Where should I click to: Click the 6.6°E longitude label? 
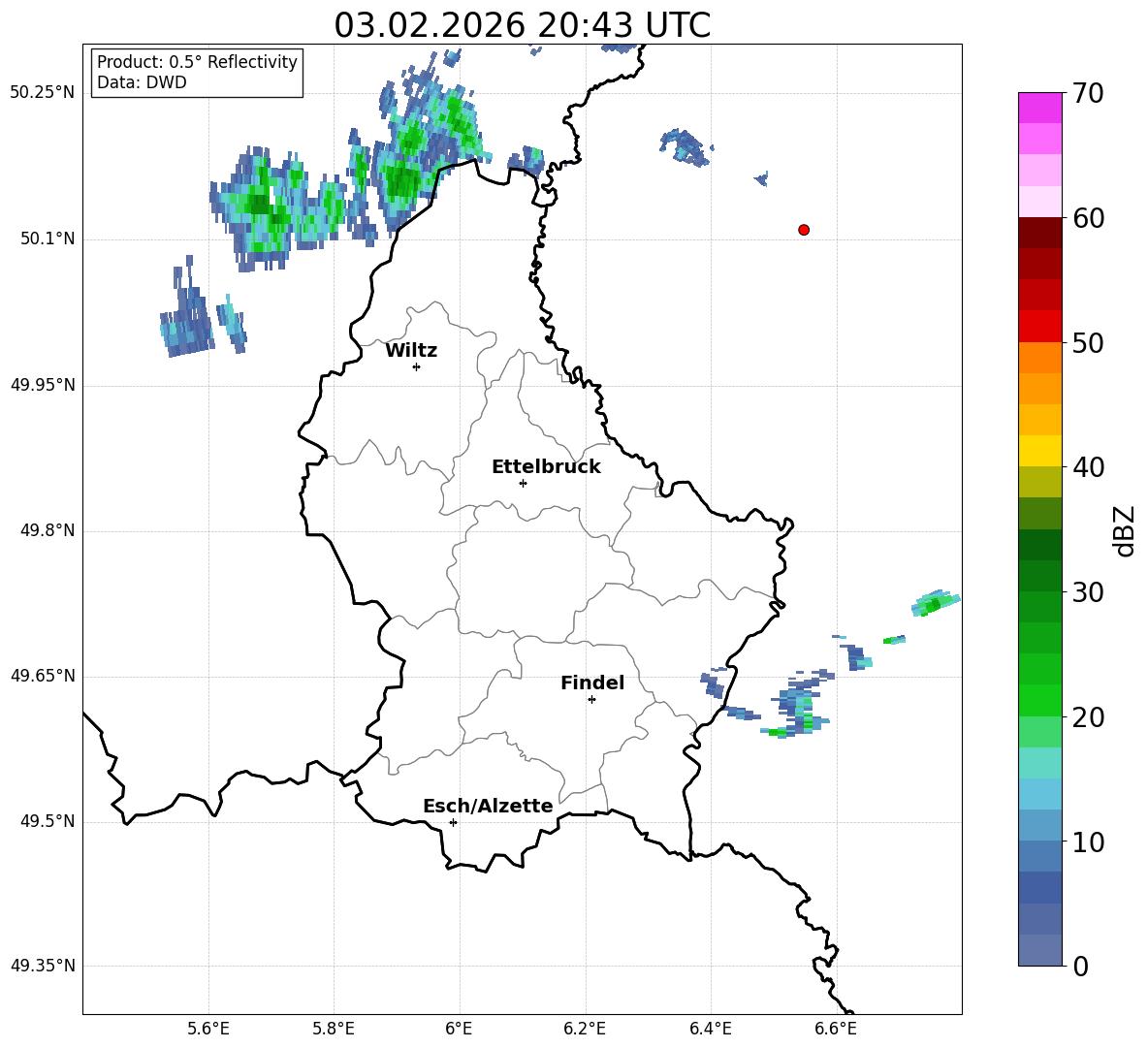point(836,1030)
